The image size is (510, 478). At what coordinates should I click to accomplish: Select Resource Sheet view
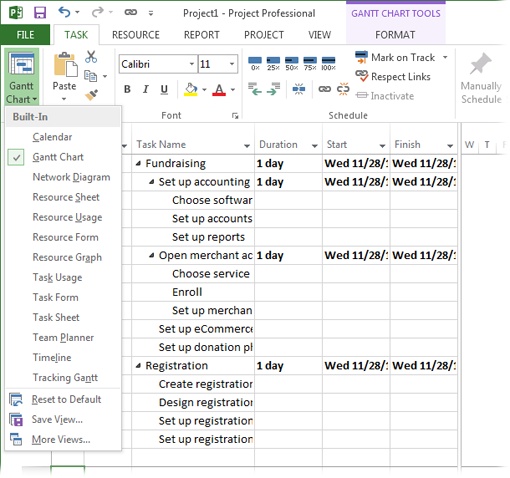[x=63, y=197]
